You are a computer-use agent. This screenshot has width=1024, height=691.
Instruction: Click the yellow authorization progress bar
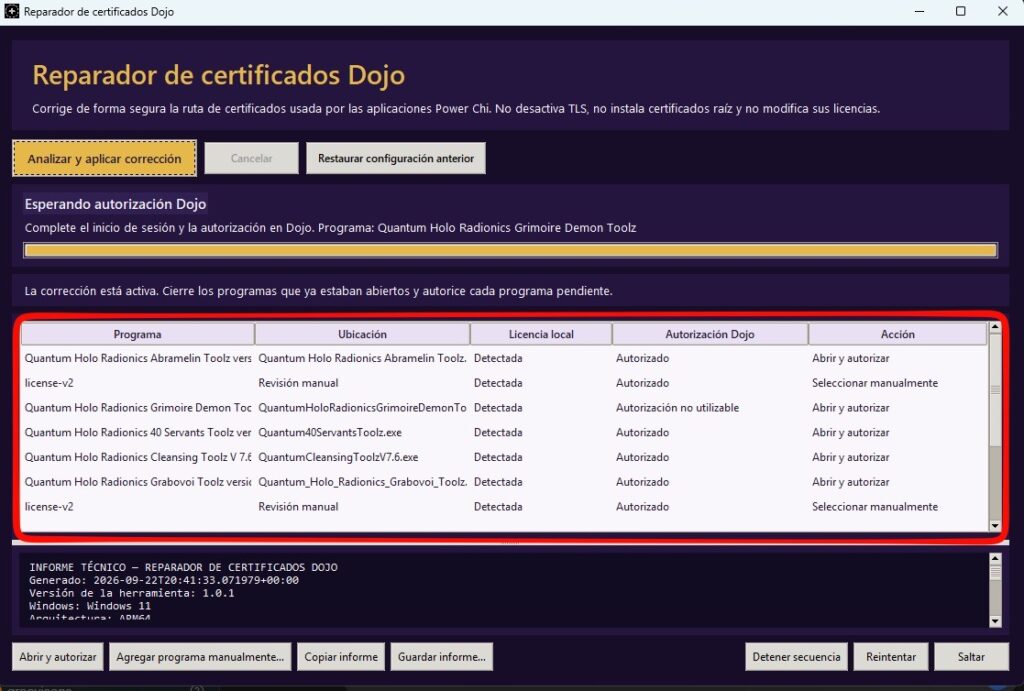[x=511, y=250]
